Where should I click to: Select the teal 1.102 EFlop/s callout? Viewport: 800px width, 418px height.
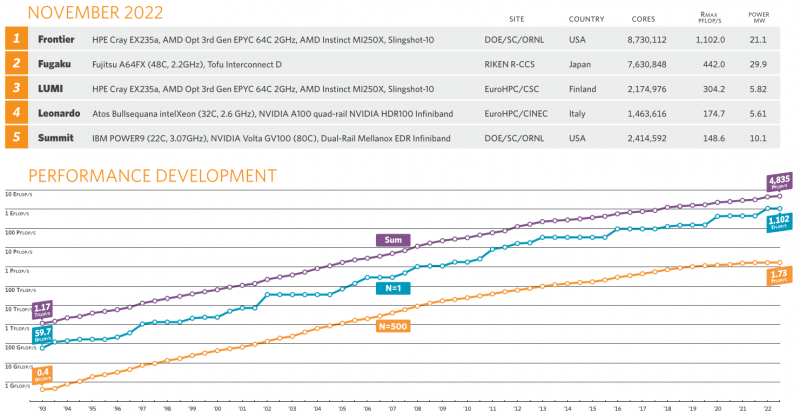pyautogui.click(x=780, y=223)
